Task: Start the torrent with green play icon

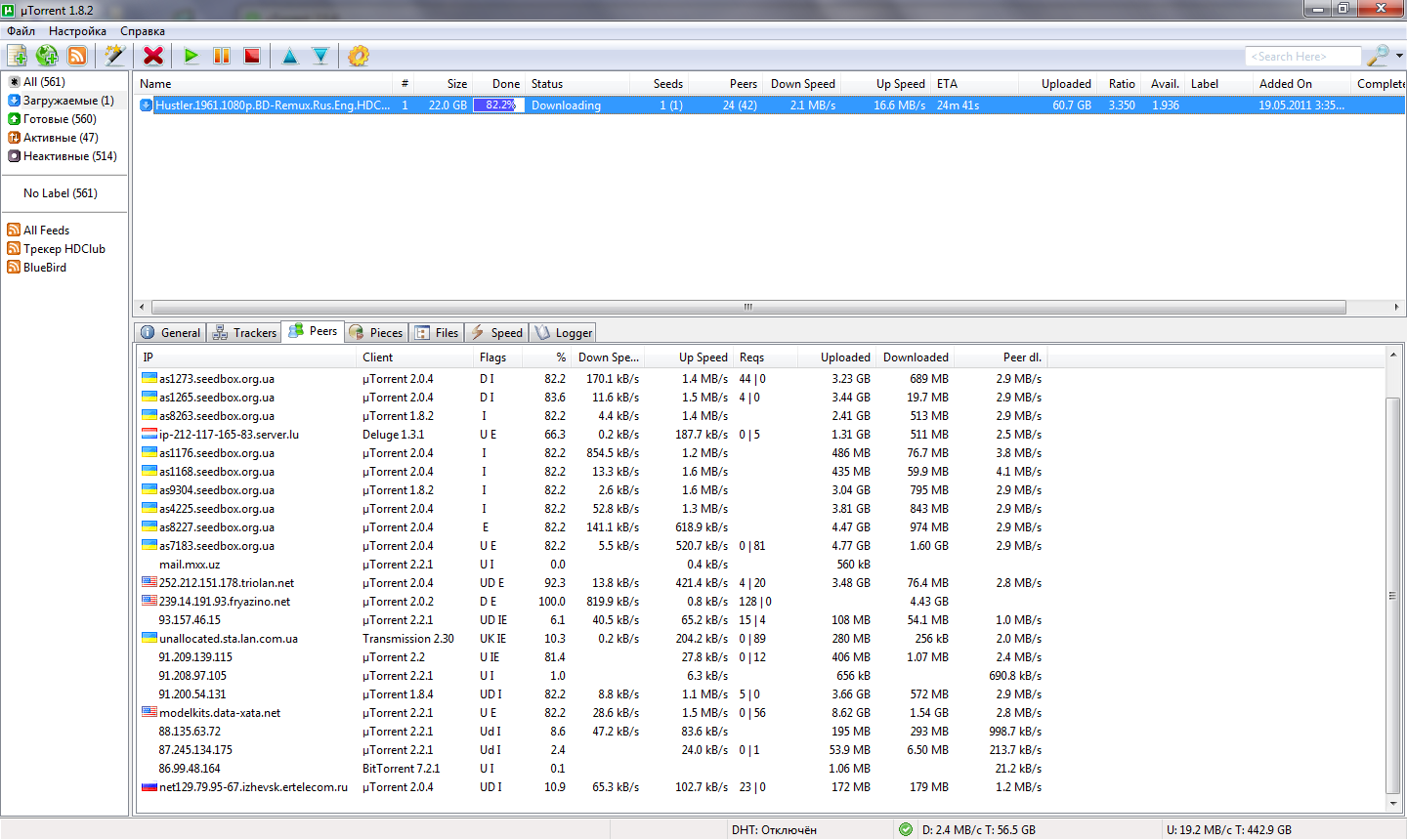Action: [192, 56]
